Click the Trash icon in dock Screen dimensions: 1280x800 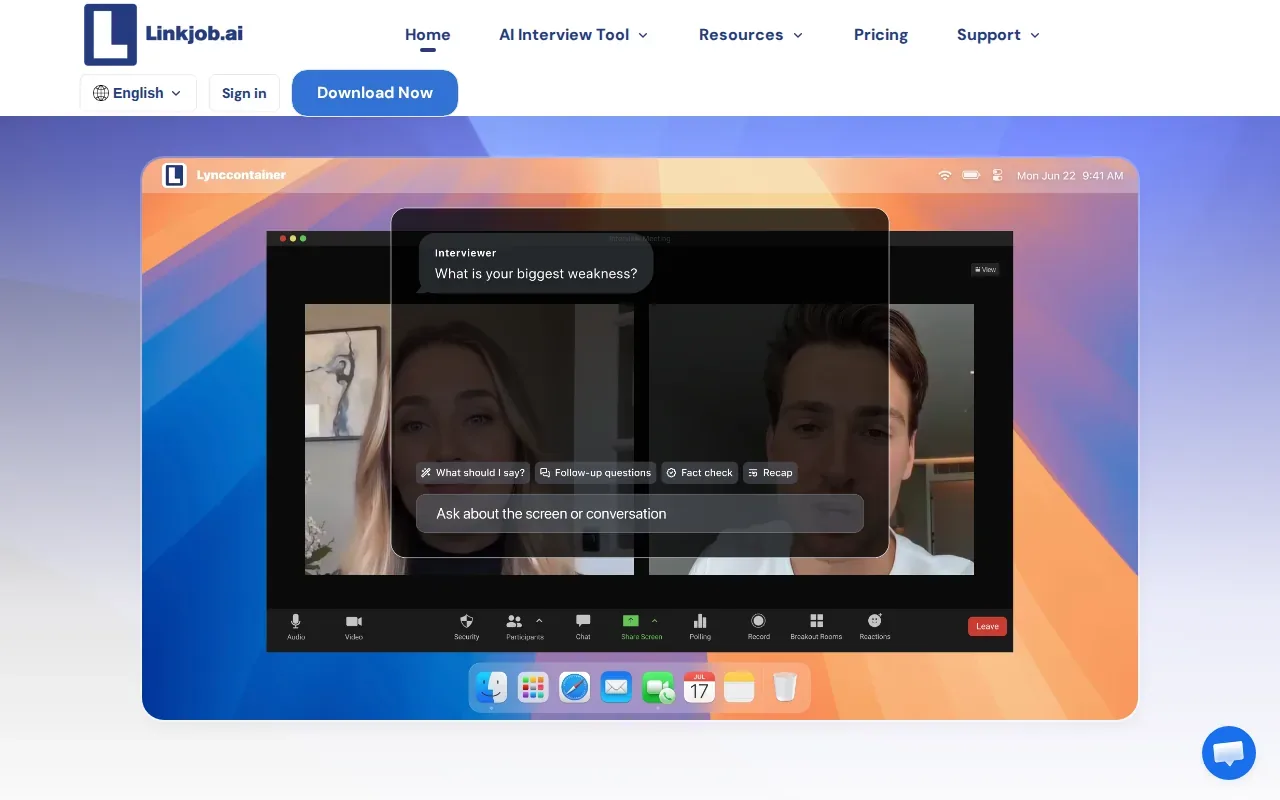[x=785, y=687]
